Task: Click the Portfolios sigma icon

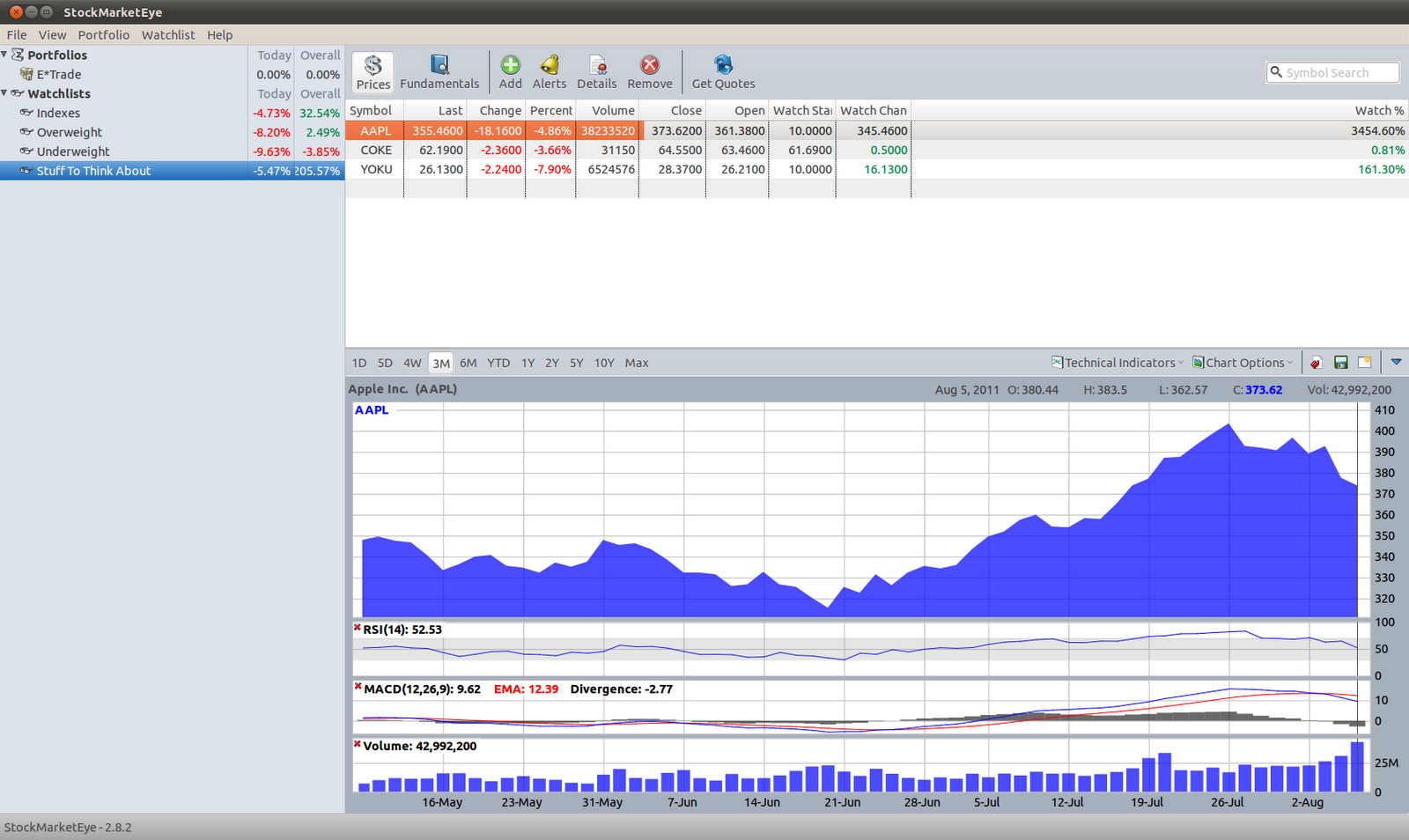Action: coord(18,55)
